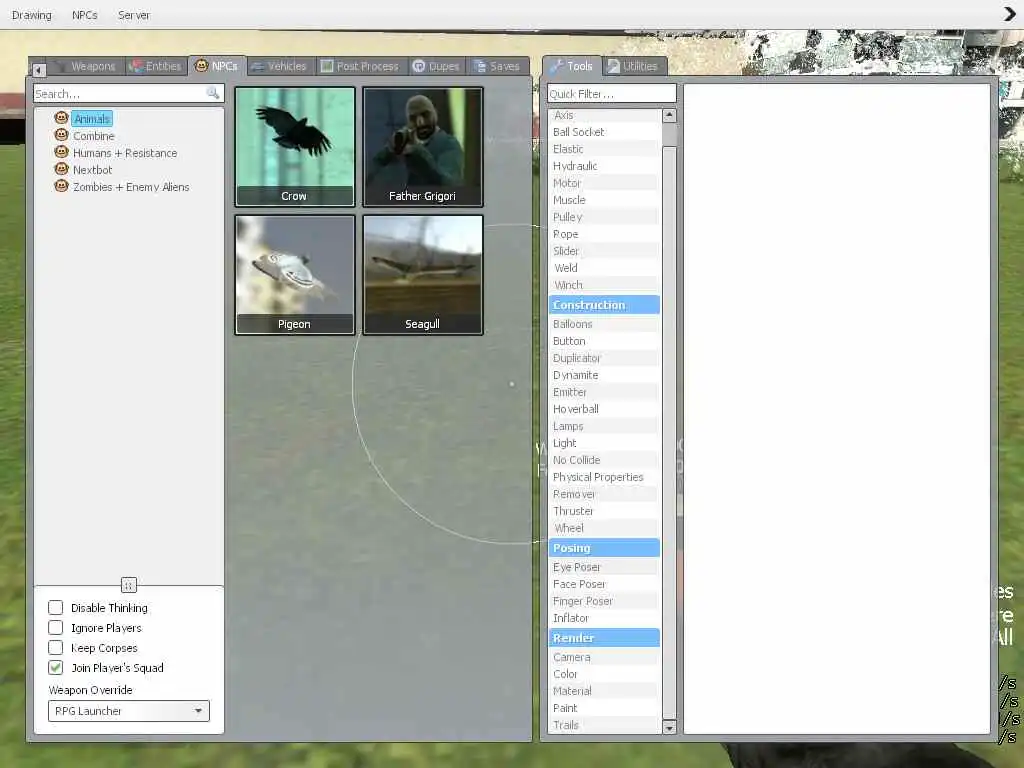Click the Post Process tab icon

coord(327,66)
